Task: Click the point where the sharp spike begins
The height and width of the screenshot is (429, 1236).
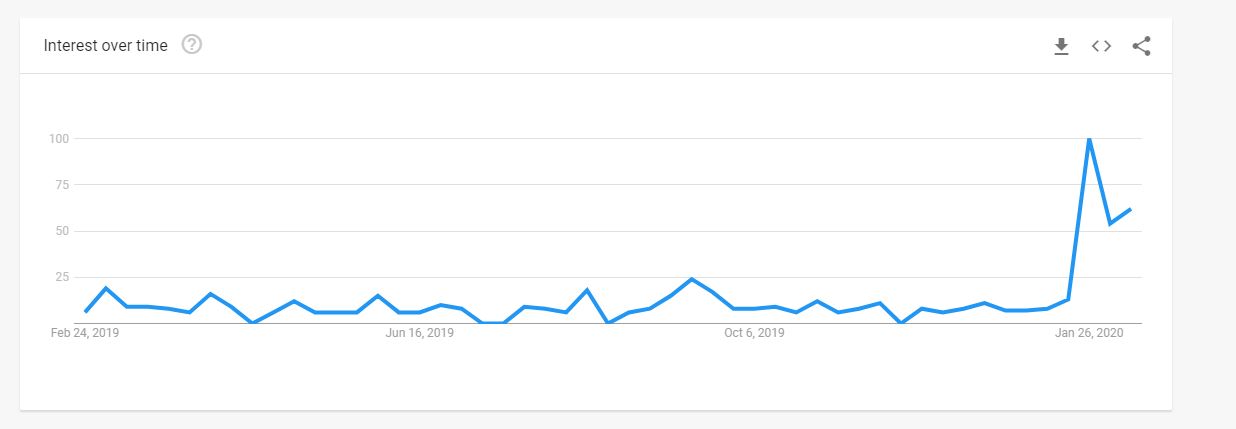Action: [x=1068, y=299]
